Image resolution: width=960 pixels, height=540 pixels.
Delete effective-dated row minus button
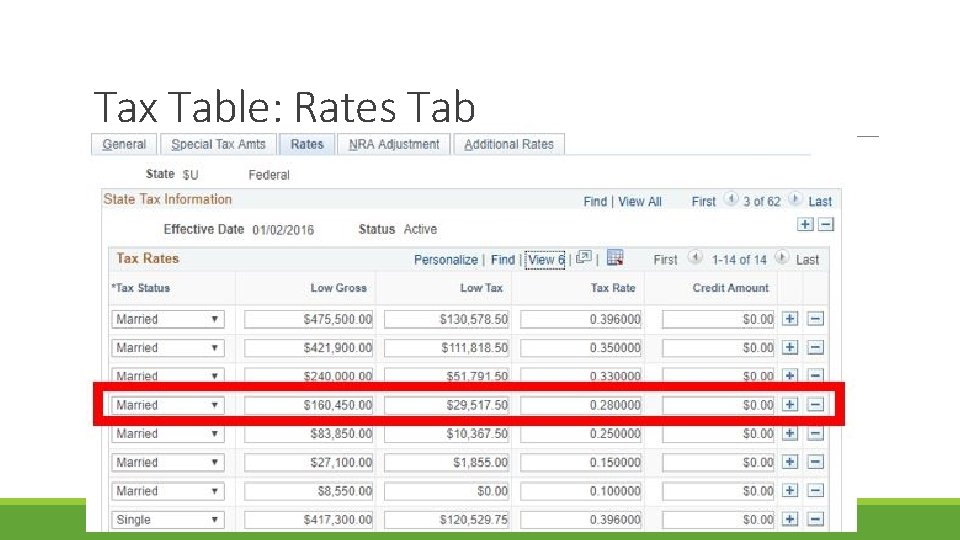tap(826, 225)
